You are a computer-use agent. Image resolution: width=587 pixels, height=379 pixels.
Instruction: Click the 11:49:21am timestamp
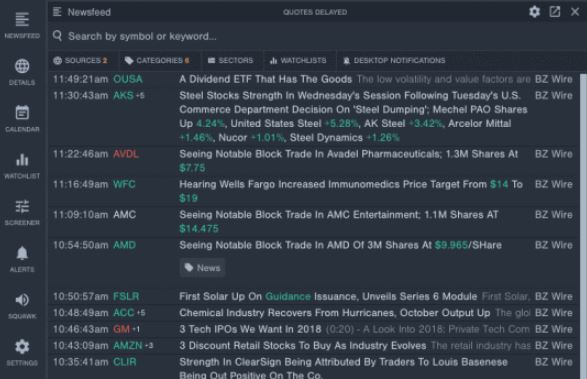[80, 79]
